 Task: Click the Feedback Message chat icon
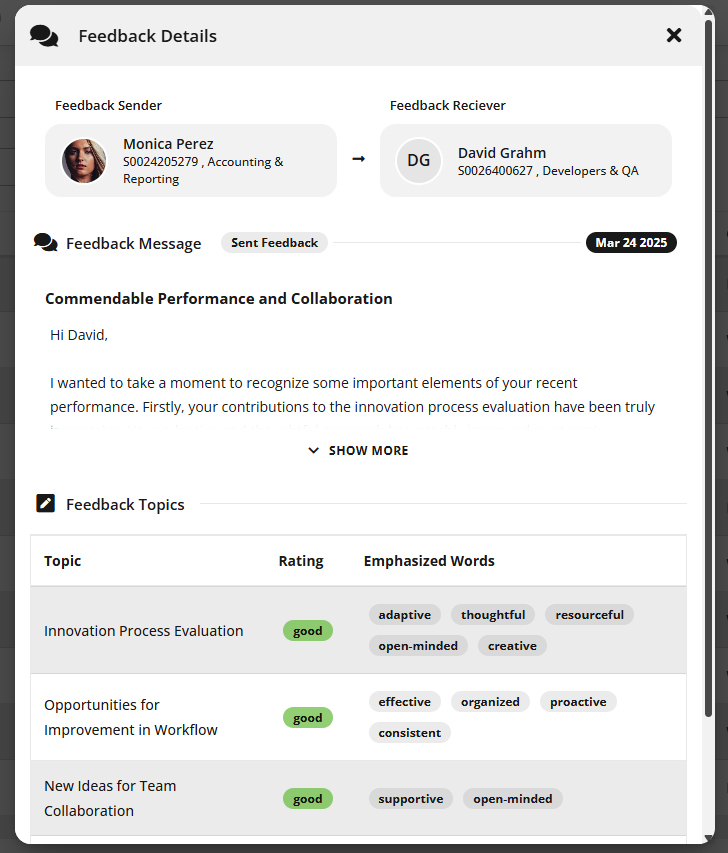46,243
